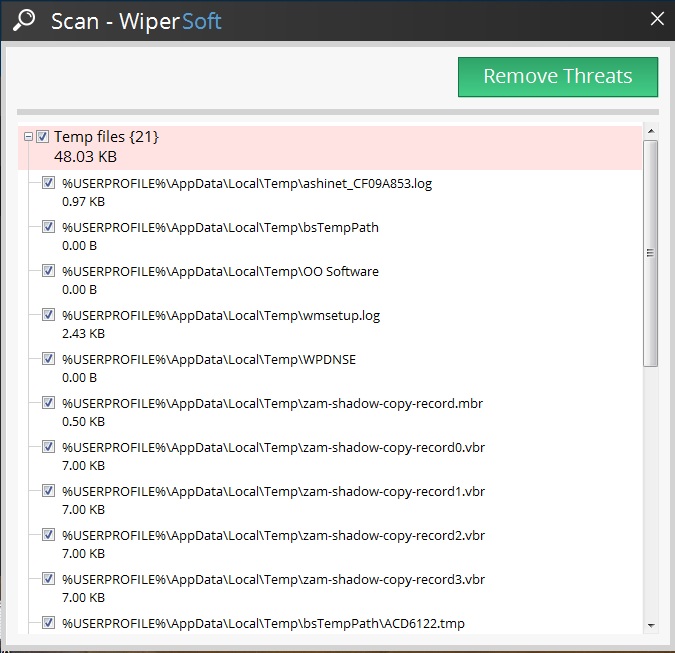The image size is (675, 653).
Task: Uncheck the ACD6122.tmp checkbox
Action: pos(48,622)
